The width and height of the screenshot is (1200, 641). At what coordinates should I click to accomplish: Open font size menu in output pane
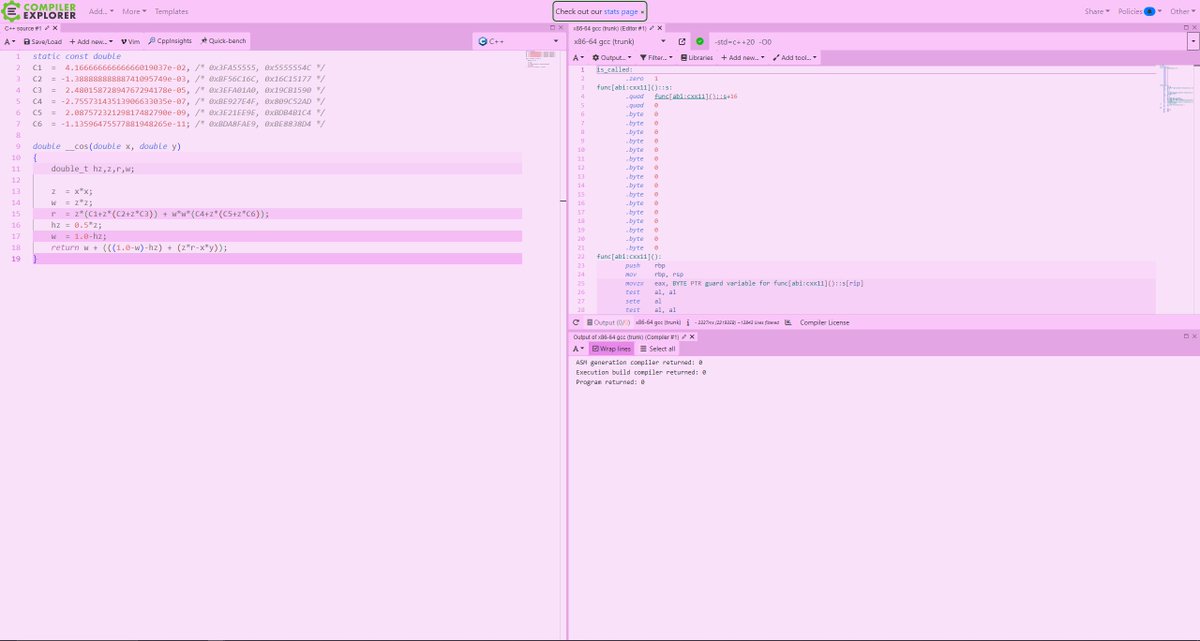(578, 349)
